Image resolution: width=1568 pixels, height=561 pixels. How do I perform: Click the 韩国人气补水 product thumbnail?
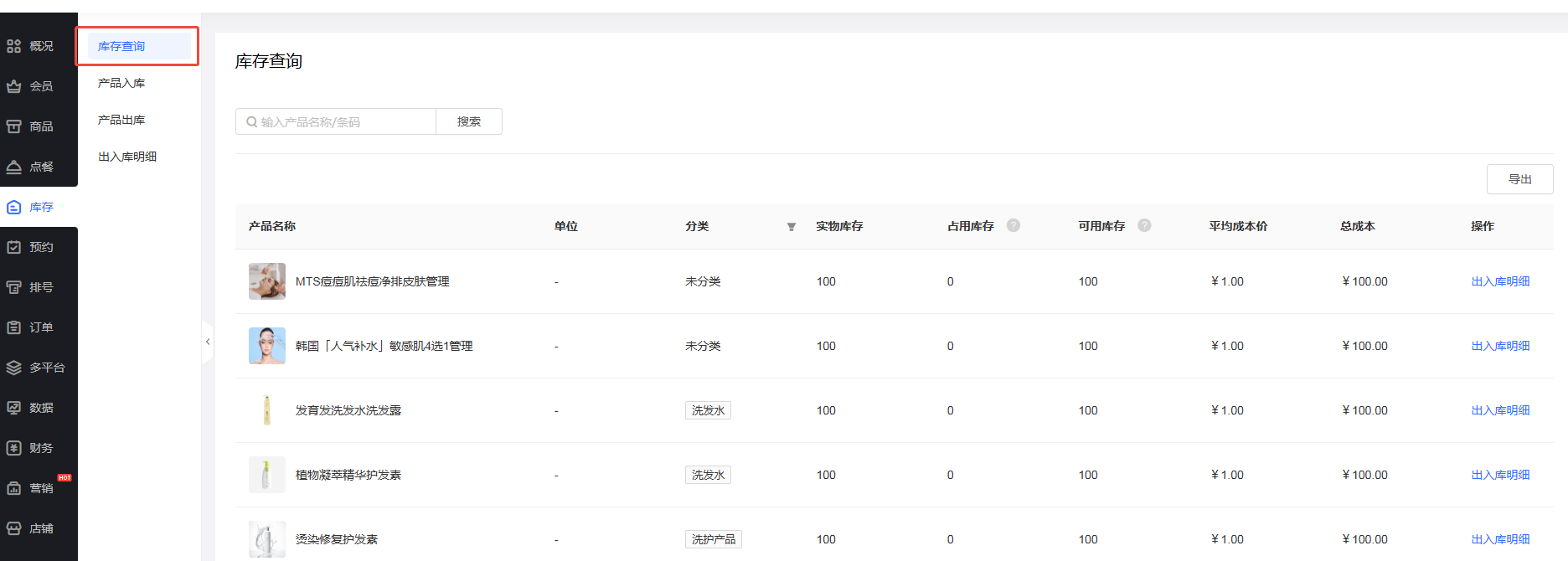pos(267,346)
